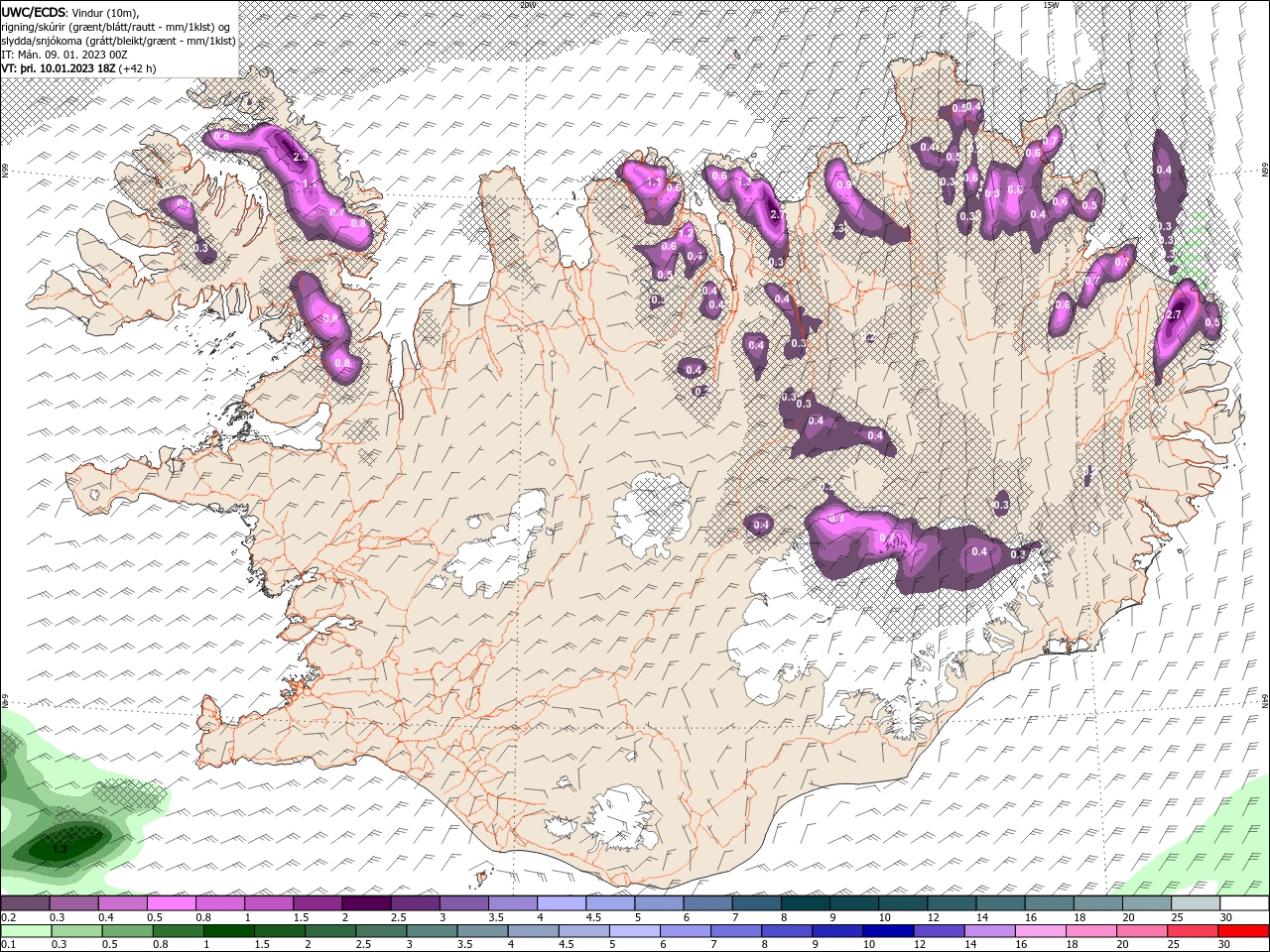Image resolution: width=1270 pixels, height=952 pixels.
Task: Click rain scale swatch between 0.5 and 0.8
Action: click(127, 931)
